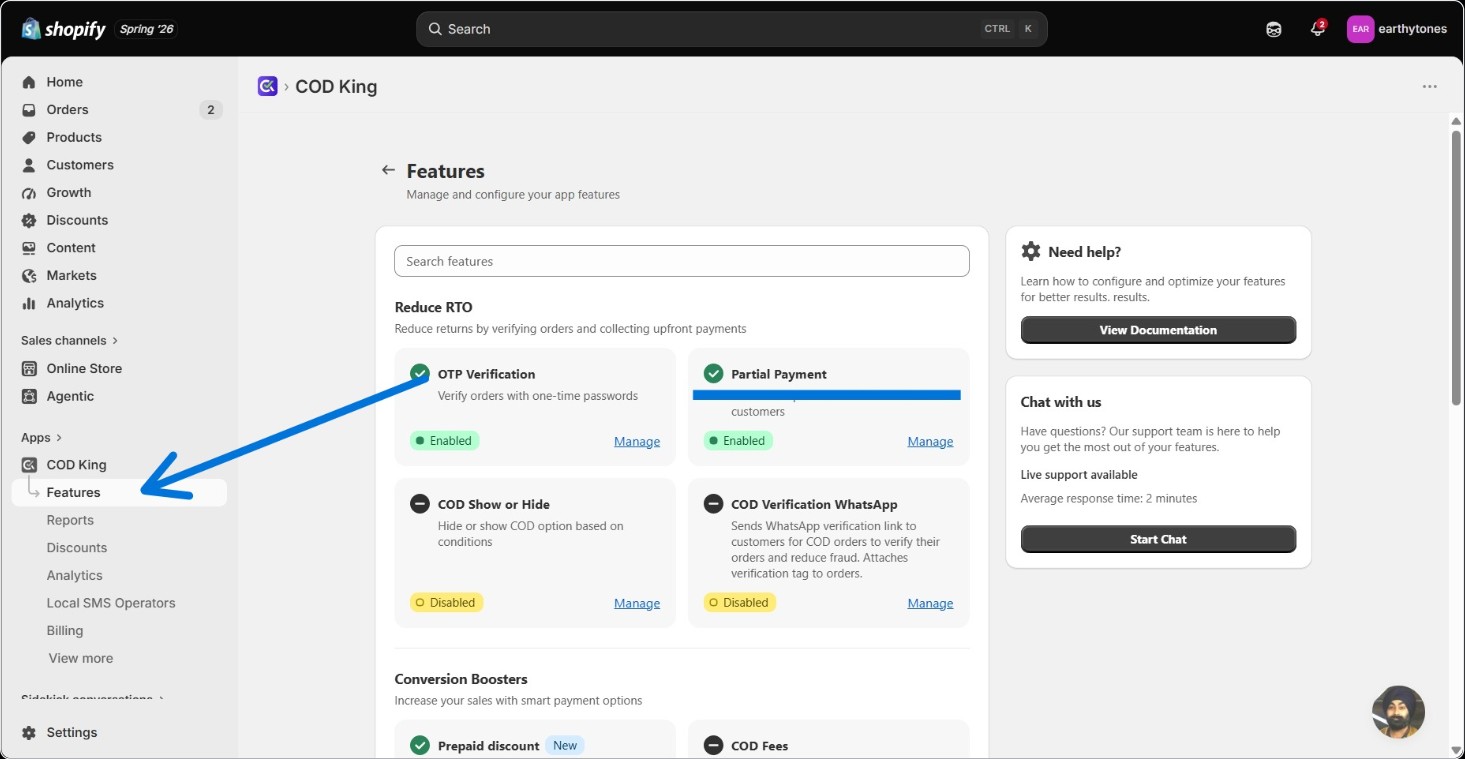Expand View more under COD King
This screenshot has height=759, width=1465.
click(81, 659)
